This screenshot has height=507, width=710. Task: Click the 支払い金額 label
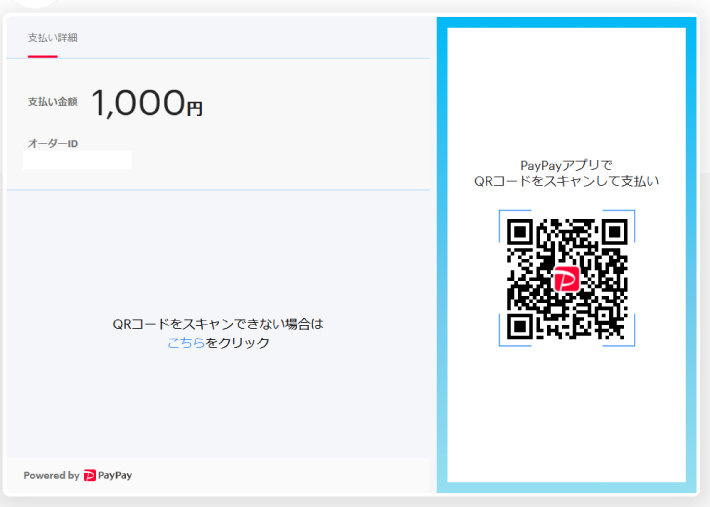(53, 102)
